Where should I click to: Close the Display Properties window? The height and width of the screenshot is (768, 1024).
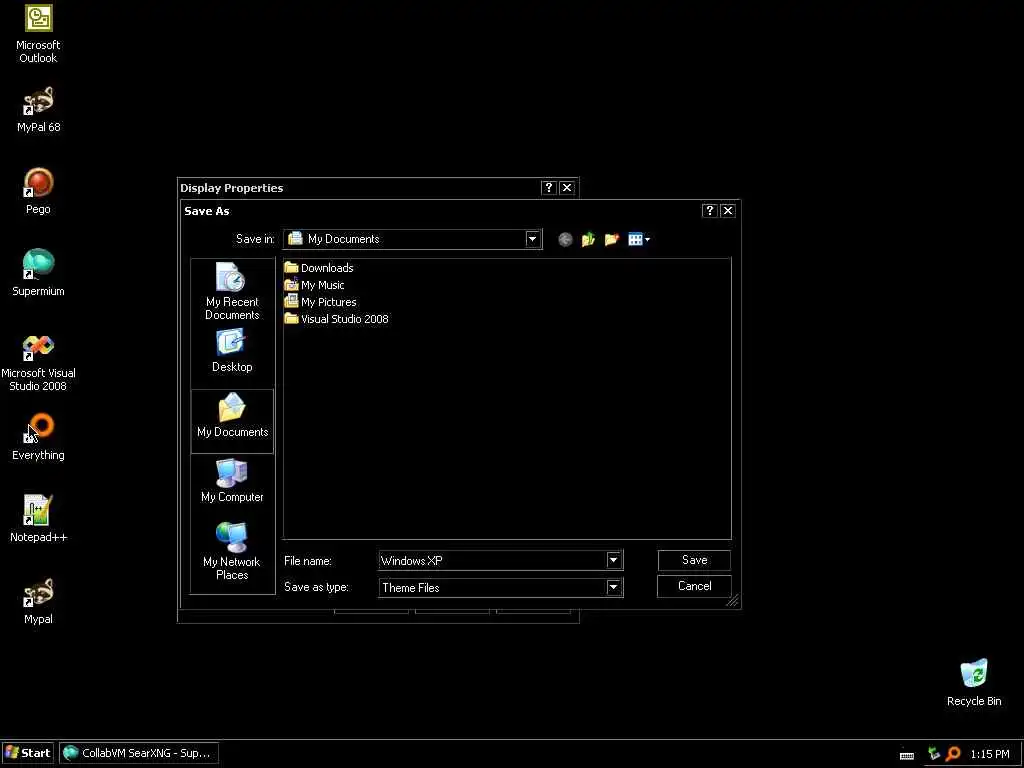[567, 187]
